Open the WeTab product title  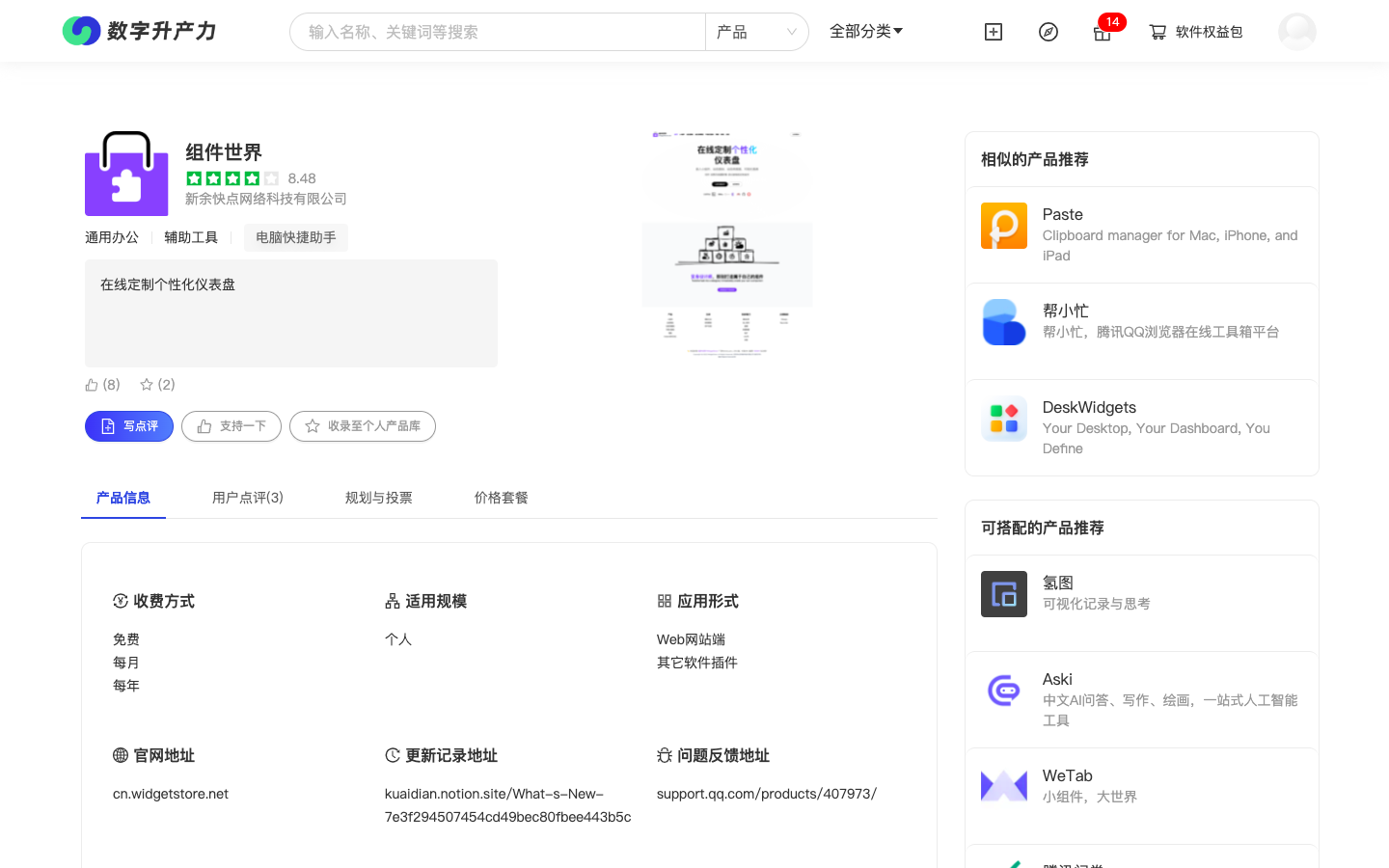click(x=1068, y=775)
